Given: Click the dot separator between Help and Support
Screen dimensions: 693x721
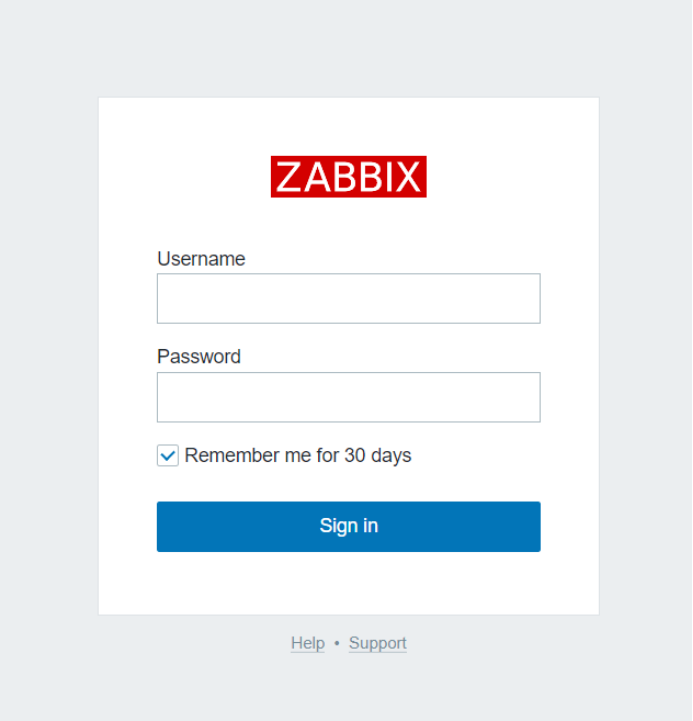Looking at the screenshot, I should [x=337, y=643].
